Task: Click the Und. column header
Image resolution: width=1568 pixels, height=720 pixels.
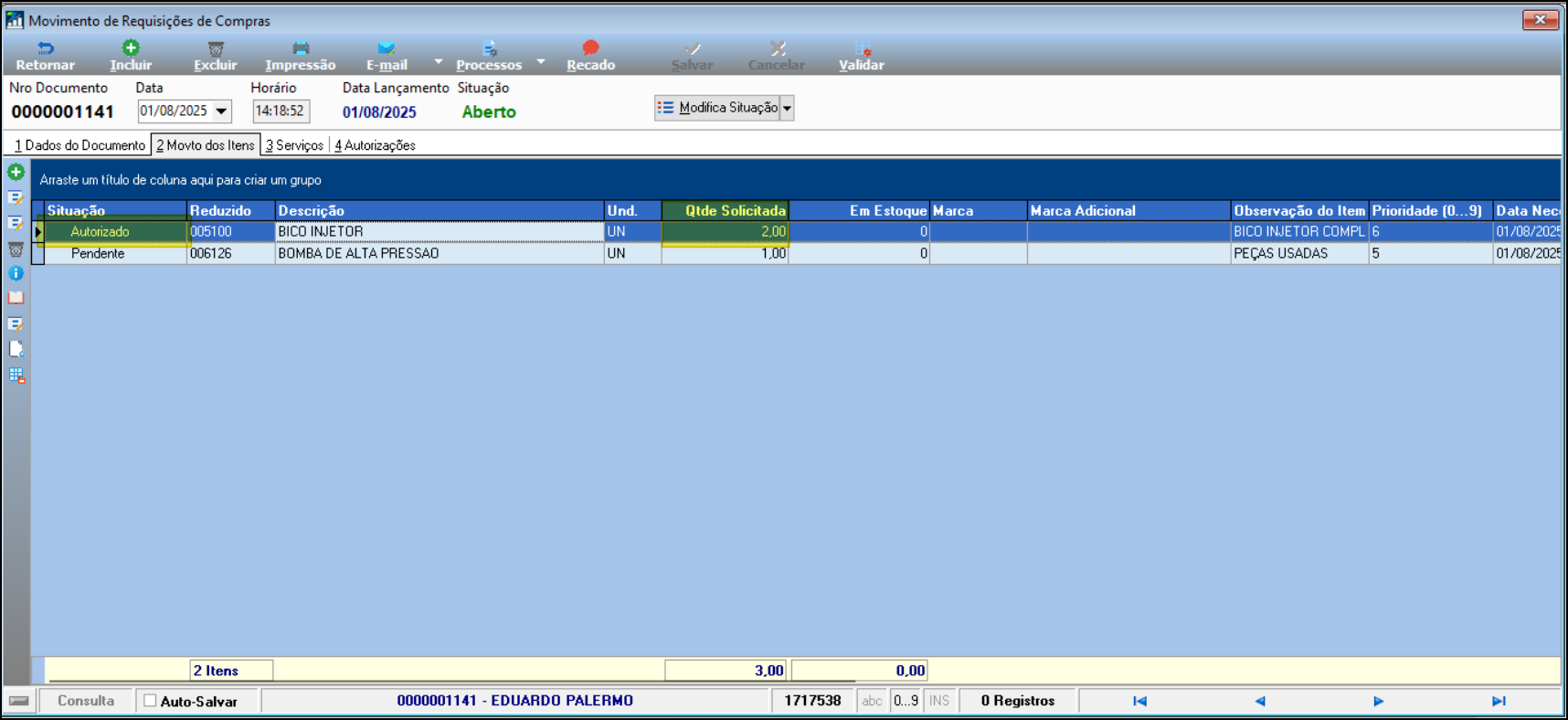Action: (x=633, y=210)
